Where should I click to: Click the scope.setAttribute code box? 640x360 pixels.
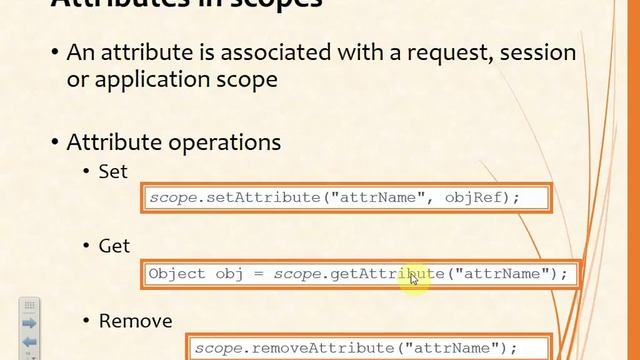click(x=346, y=198)
